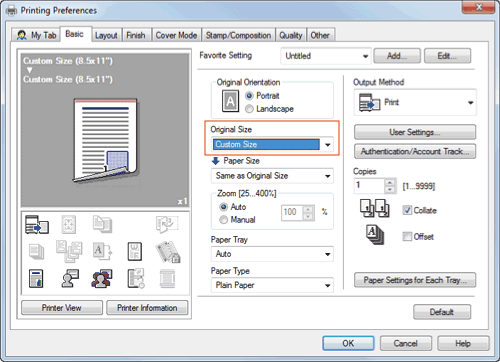
Task: Click the grayed two overlapping documents icon in status grid
Action: [x=102, y=224]
